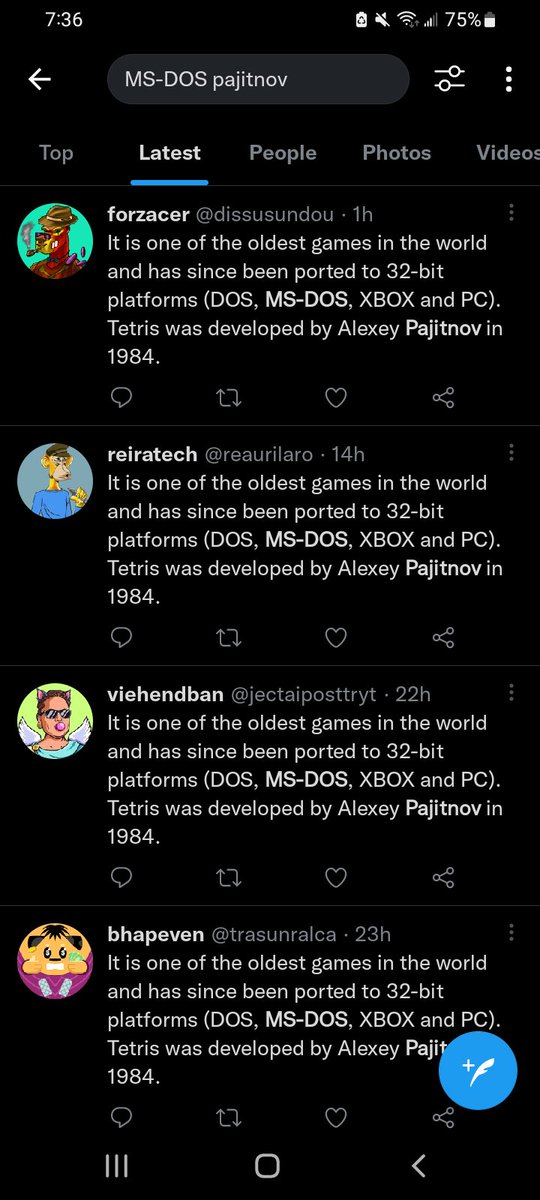This screenshot has width=540, height=1200.
Task: Like forzacer's tweet
Action: (x=336, y=397)
